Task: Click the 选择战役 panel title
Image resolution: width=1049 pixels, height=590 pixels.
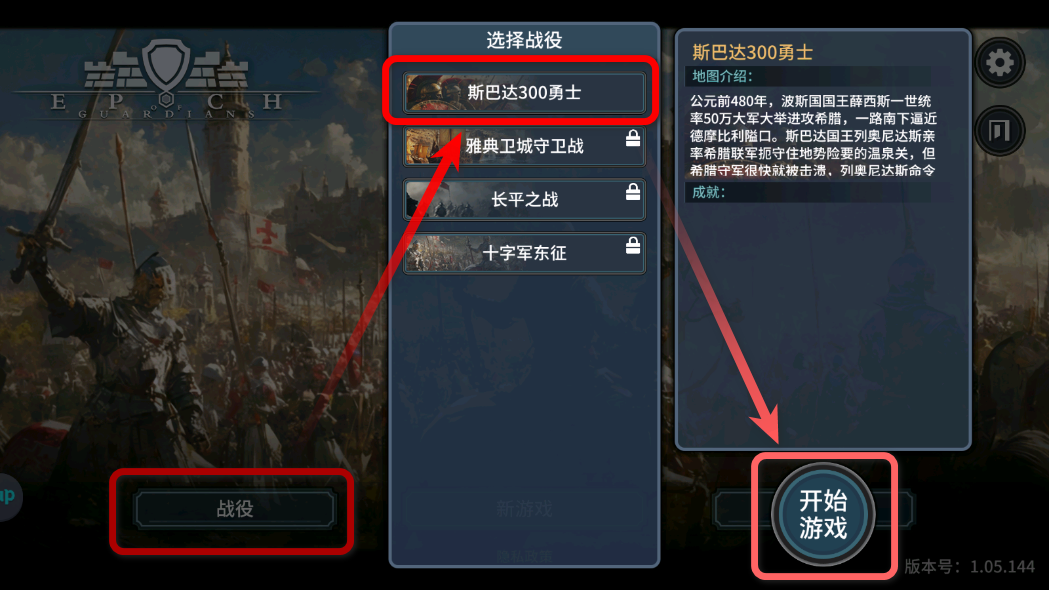Action: pyautogui.click(x=524, y=40)
